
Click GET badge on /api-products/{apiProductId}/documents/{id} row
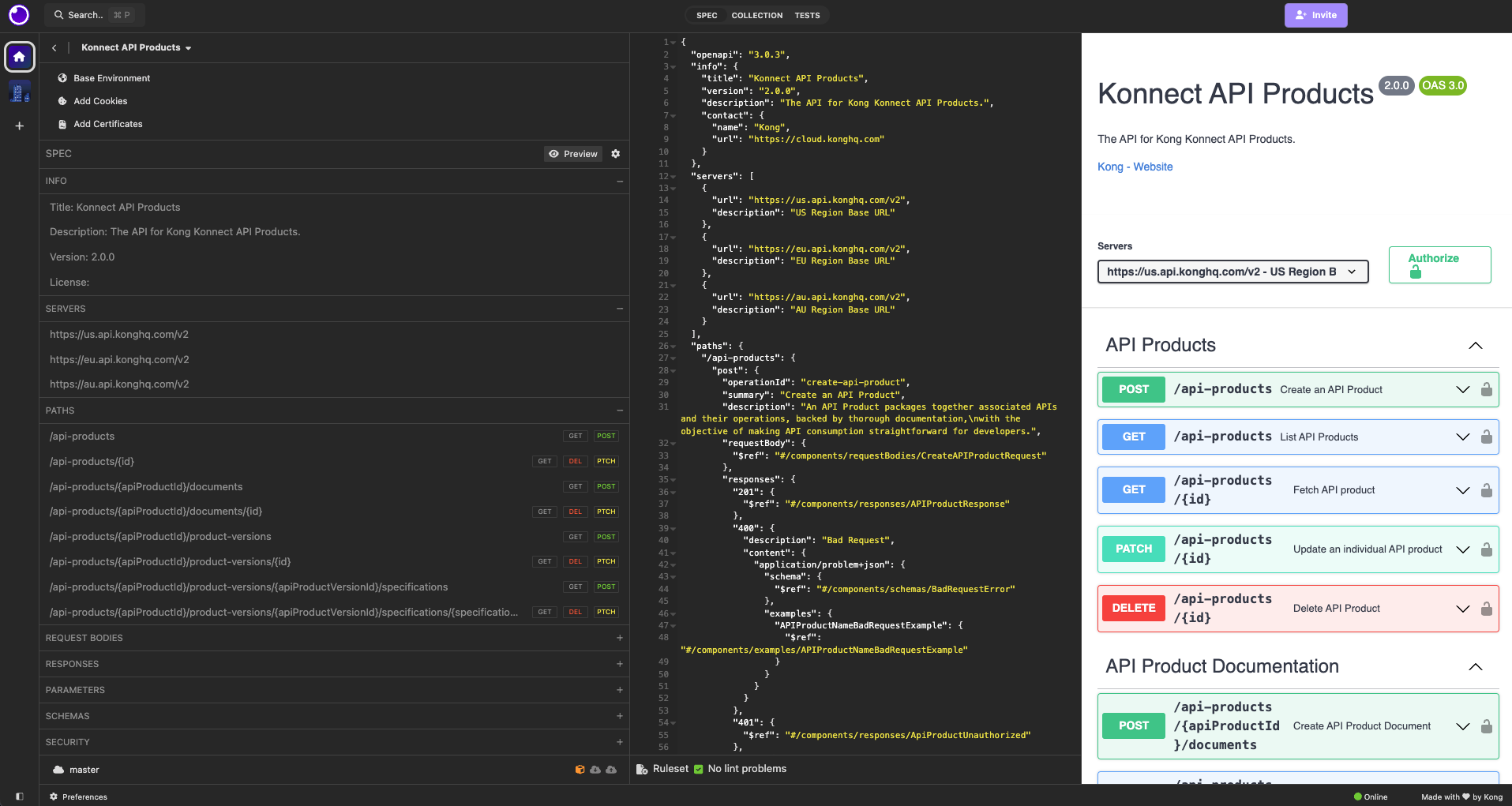[545, 512]
